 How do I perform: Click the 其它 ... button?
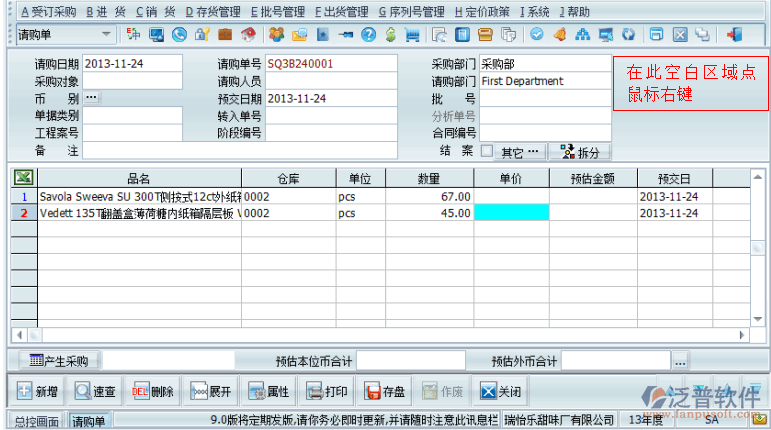(x=519, y=152)
